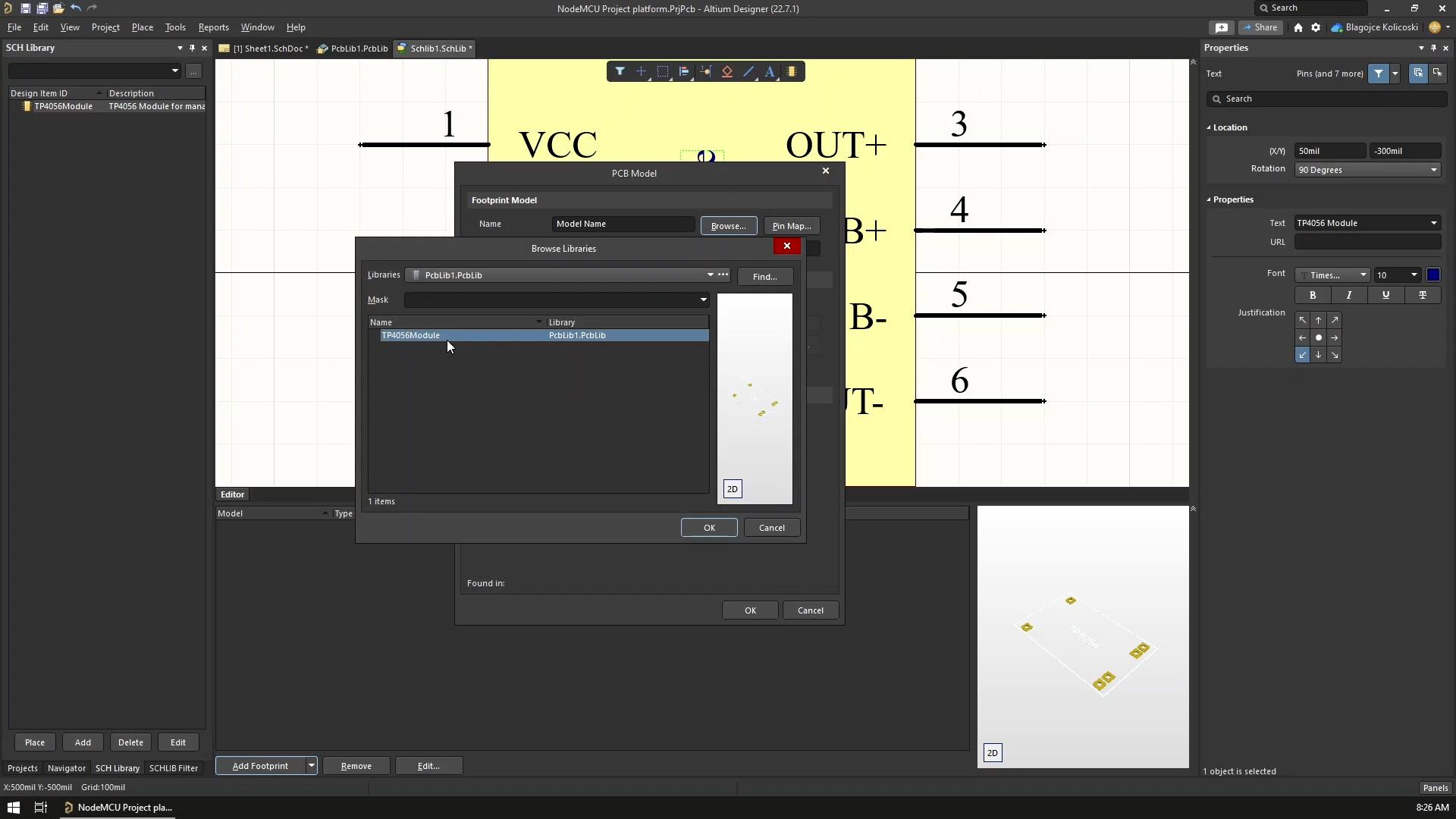1456x819 pixels.
Task: Click the library options ellipsis button
Action: 723,275
